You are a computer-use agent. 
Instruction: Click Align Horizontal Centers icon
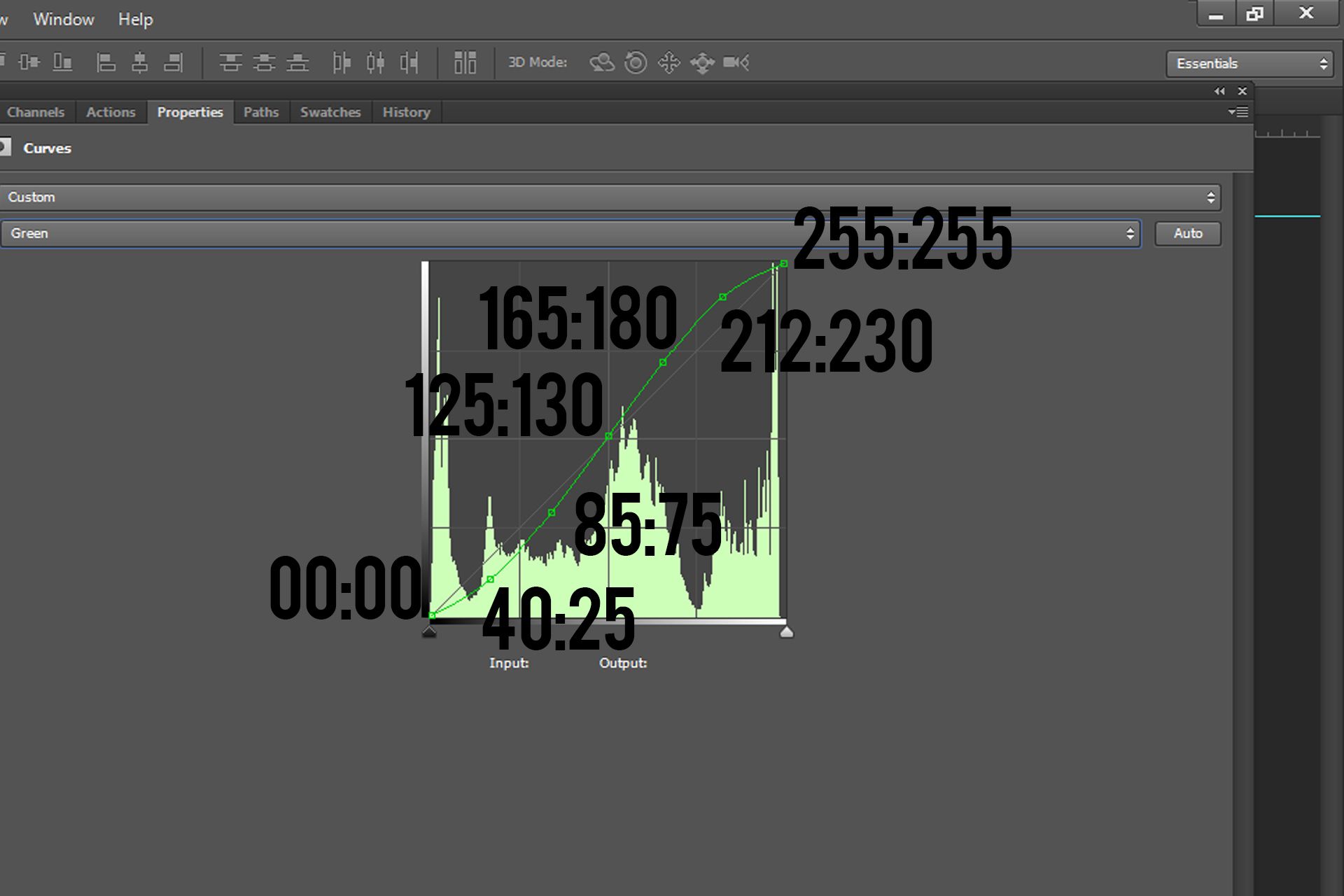[139, 63]
